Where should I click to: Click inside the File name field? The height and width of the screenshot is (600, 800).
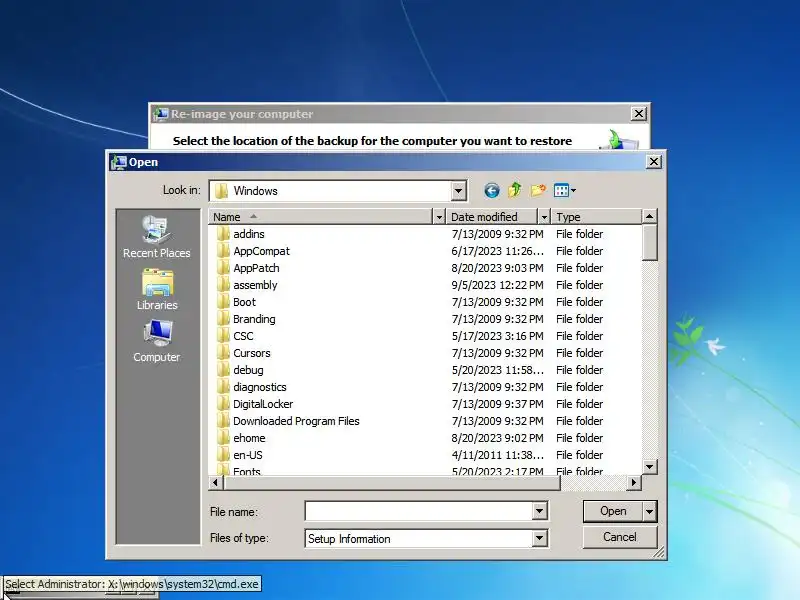pos(418,511)
